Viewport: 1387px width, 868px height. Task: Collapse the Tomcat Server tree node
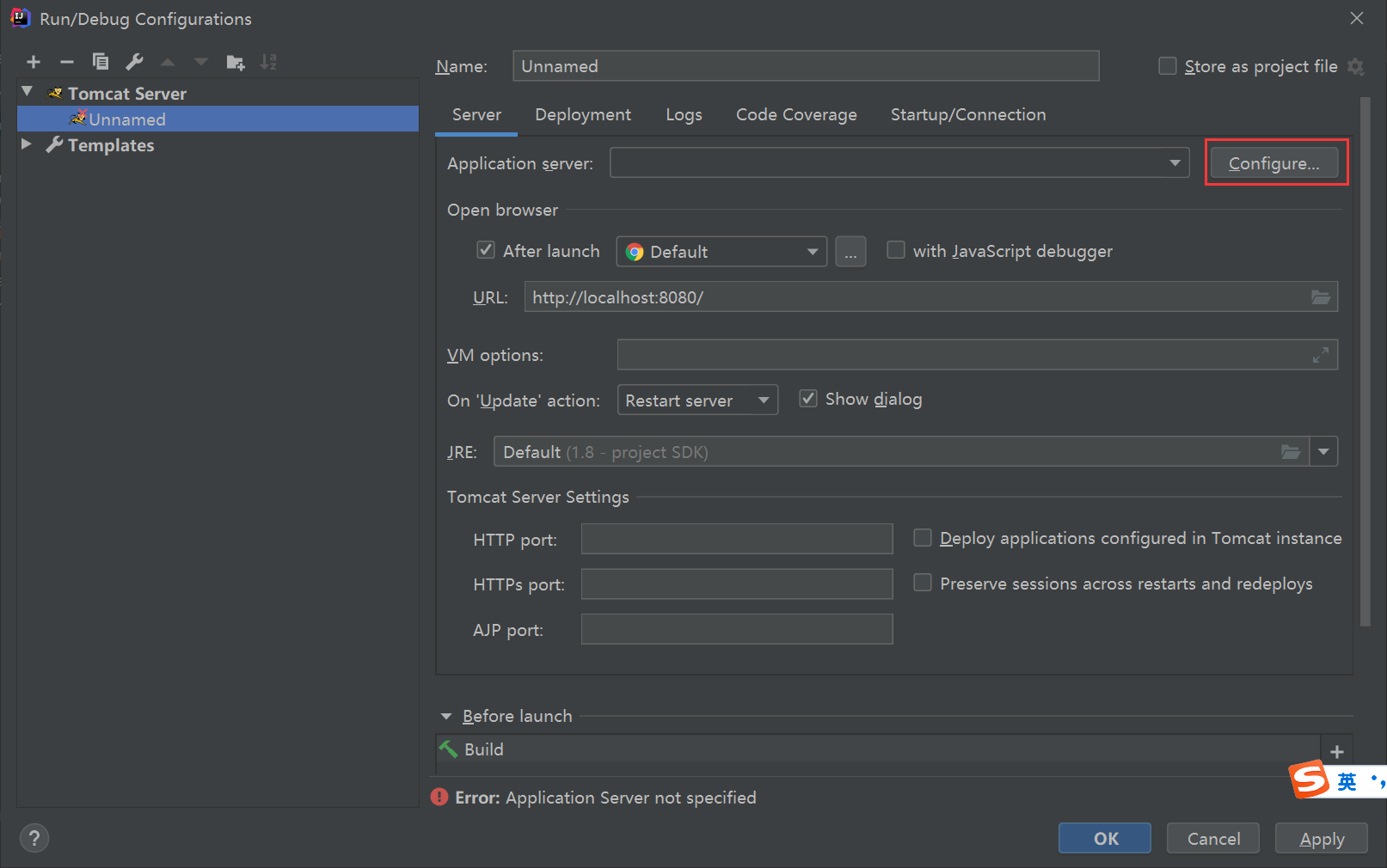(x=27, y=92)
